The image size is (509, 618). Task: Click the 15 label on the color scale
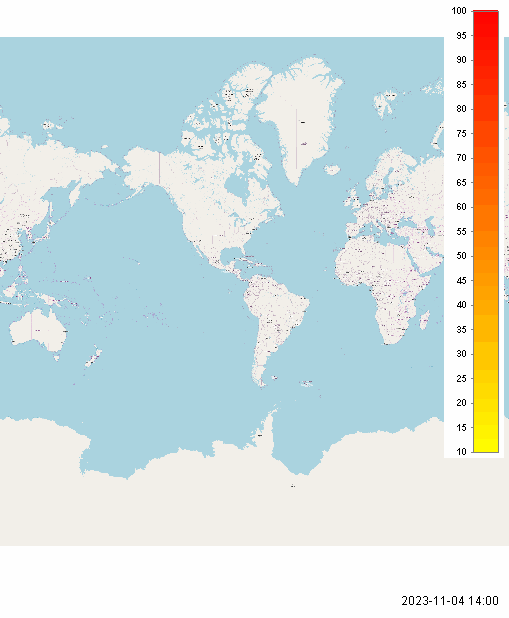click(461, 427)
